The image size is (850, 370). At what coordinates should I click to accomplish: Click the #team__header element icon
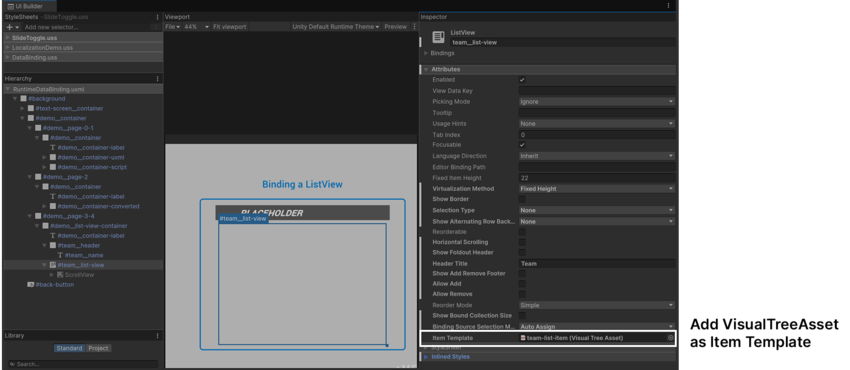tap(53, 245)
